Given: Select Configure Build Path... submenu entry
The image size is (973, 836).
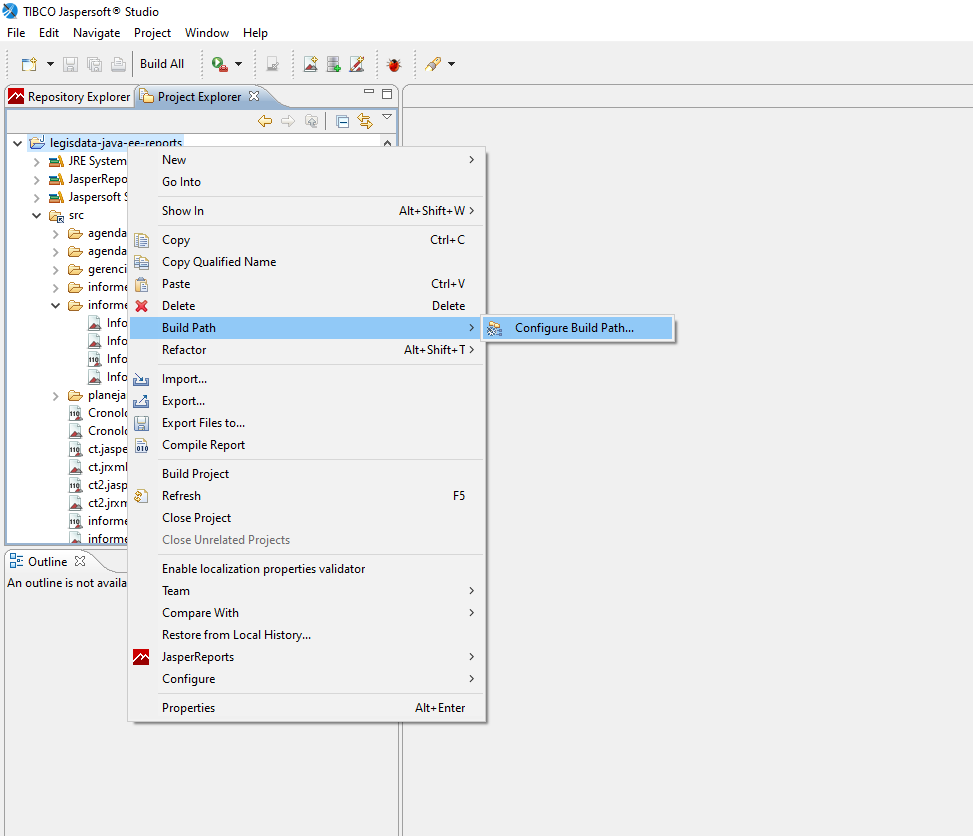Looking at the screenshot, I should click(574, 328).
